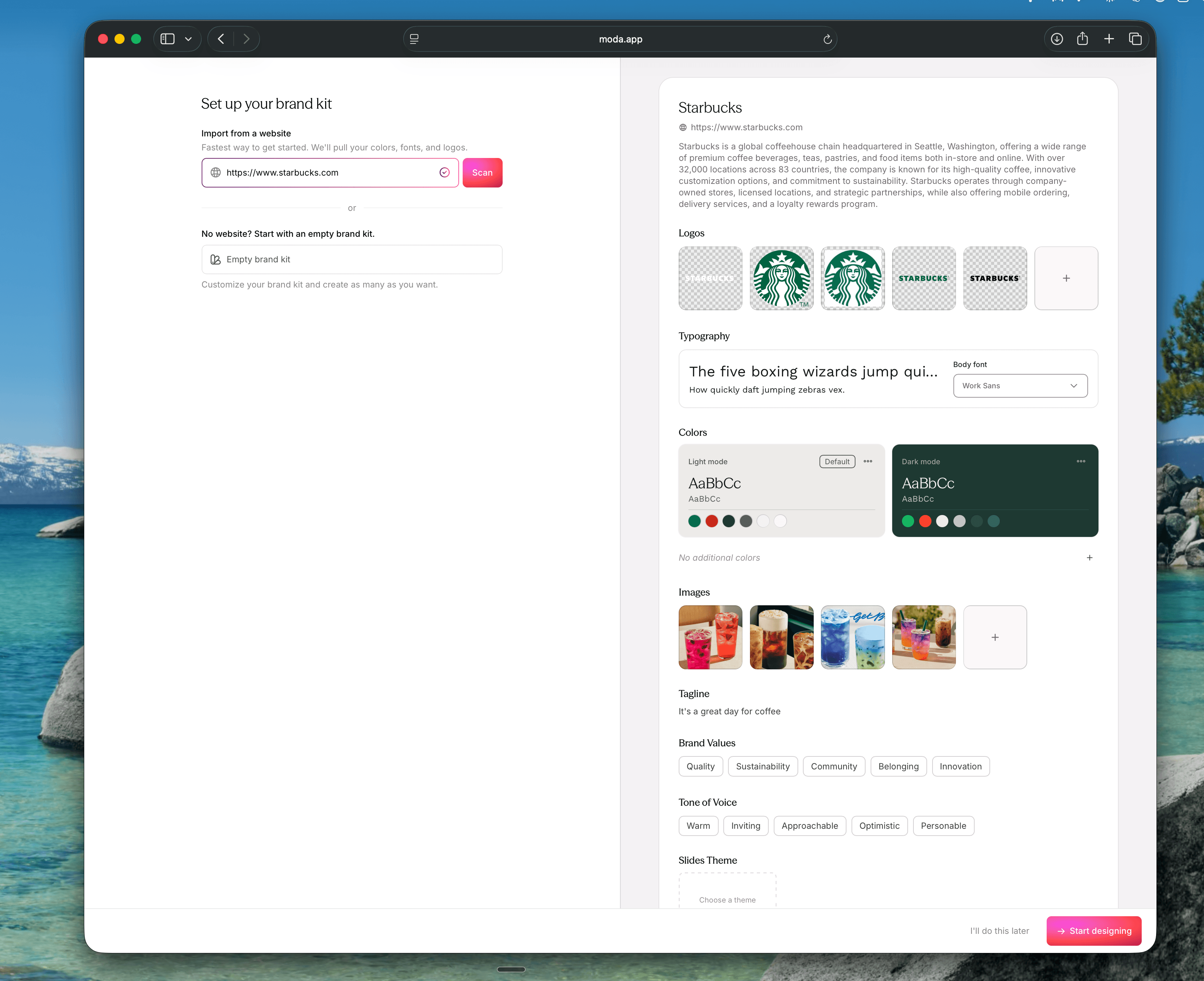Open Light mode more options menu
The height and width of the screenshot is (981, 1204).
(868, 461)
